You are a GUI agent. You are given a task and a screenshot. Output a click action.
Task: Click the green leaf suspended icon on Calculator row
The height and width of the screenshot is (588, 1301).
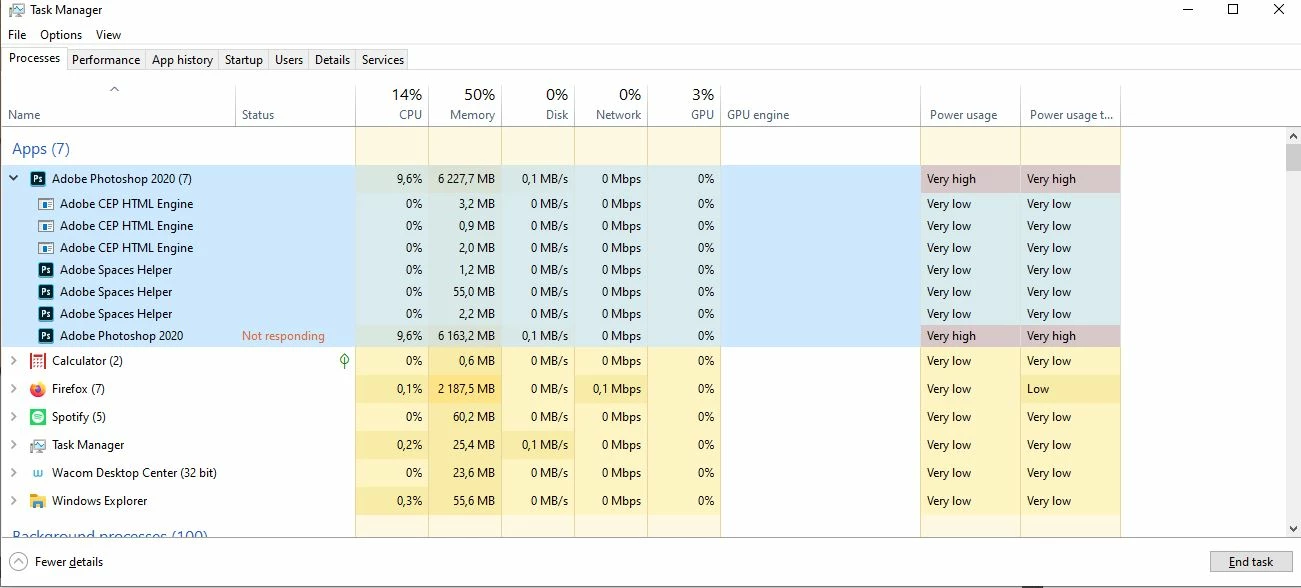(344, 360)
